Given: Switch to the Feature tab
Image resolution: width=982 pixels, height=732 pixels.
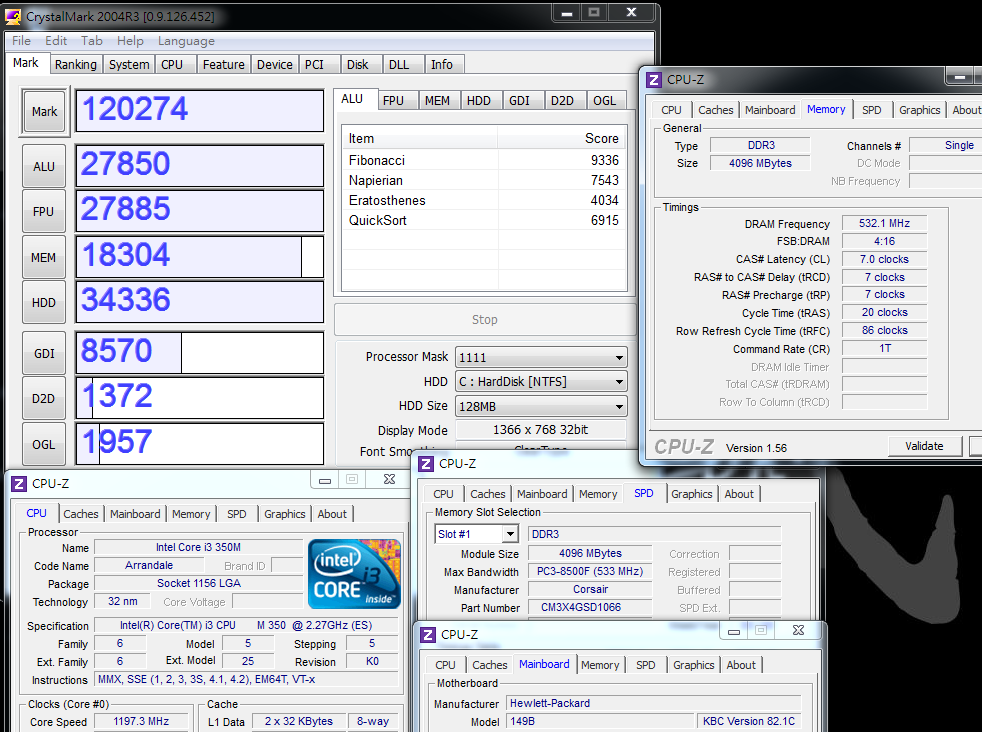Looking at the screenshot, I should (x=224, y=64).
